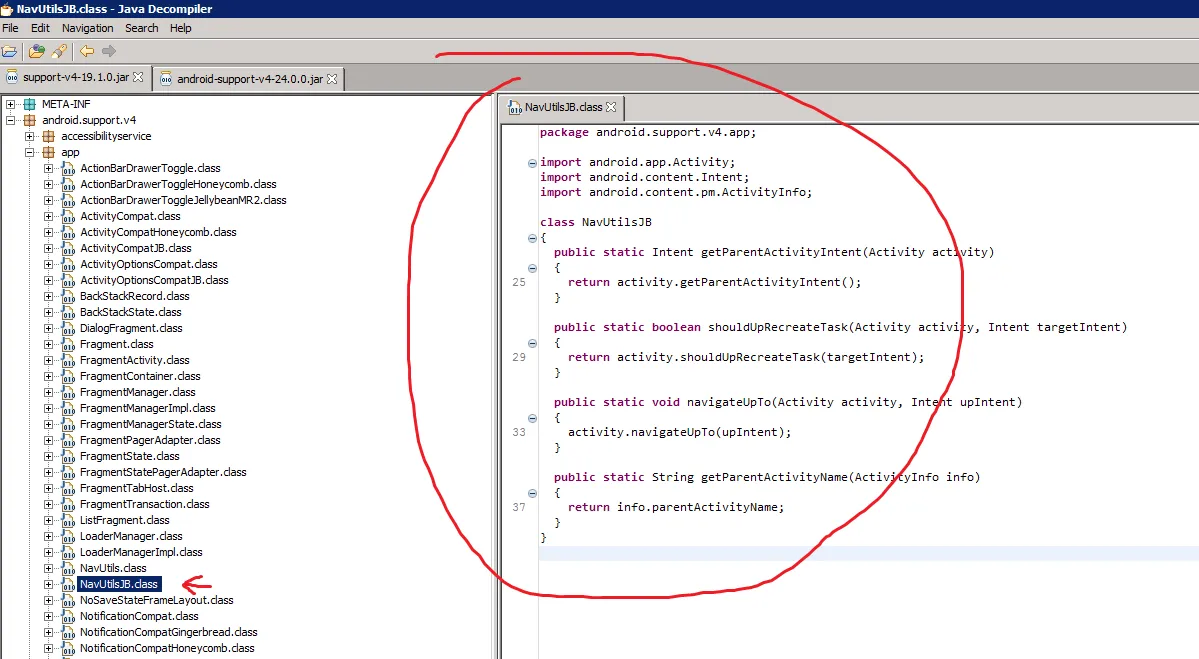Click class file icon of FragmentManager.class

68,393
